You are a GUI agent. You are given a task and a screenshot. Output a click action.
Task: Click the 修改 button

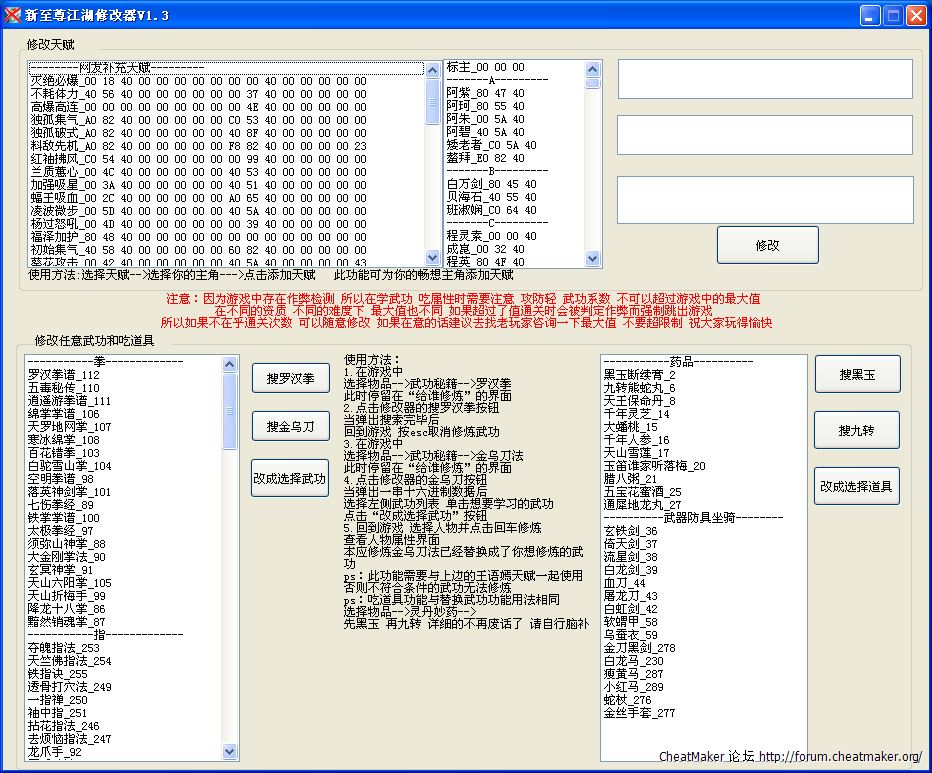point(767,245)
